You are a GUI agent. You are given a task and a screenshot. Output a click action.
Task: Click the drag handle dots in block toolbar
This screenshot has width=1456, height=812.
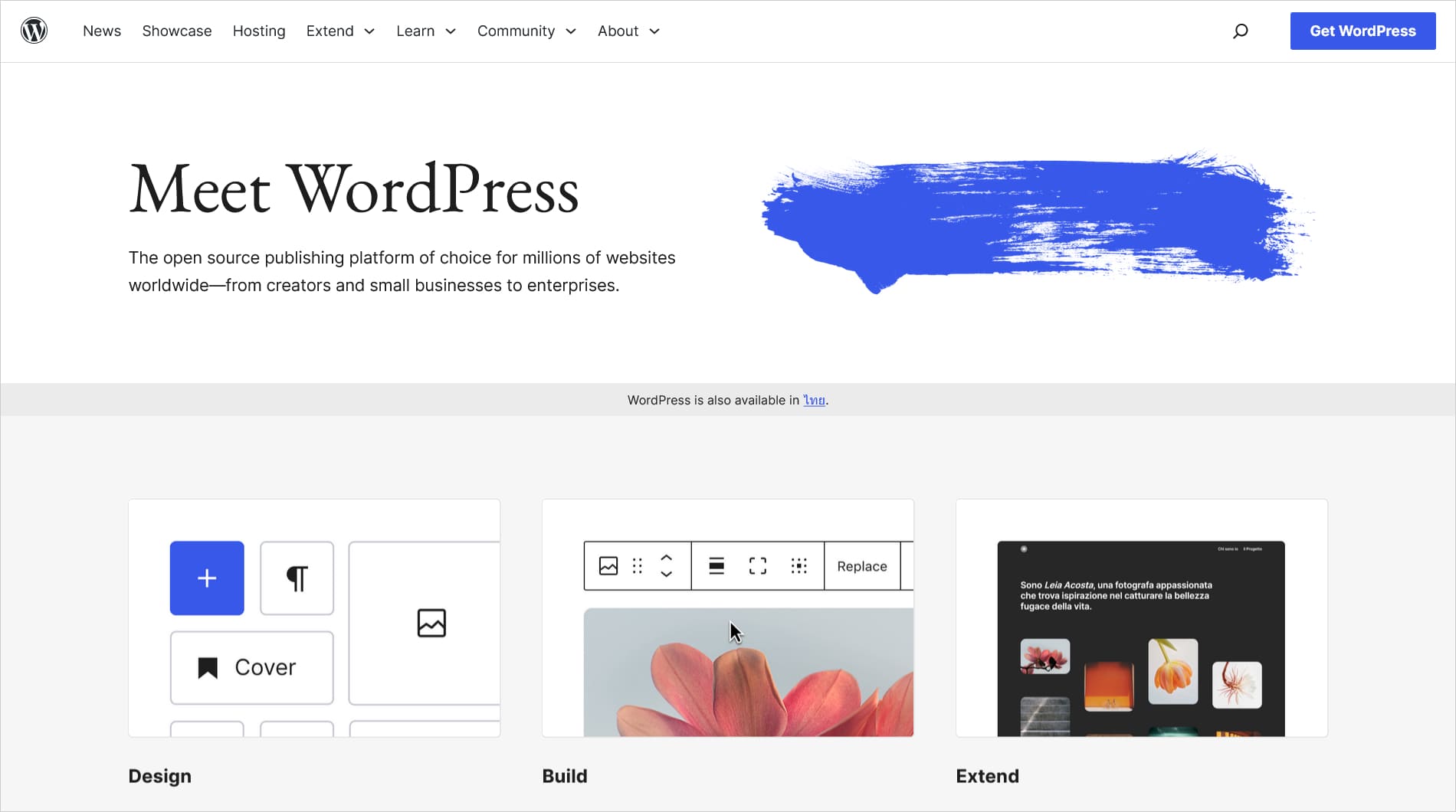coord(637,566)
